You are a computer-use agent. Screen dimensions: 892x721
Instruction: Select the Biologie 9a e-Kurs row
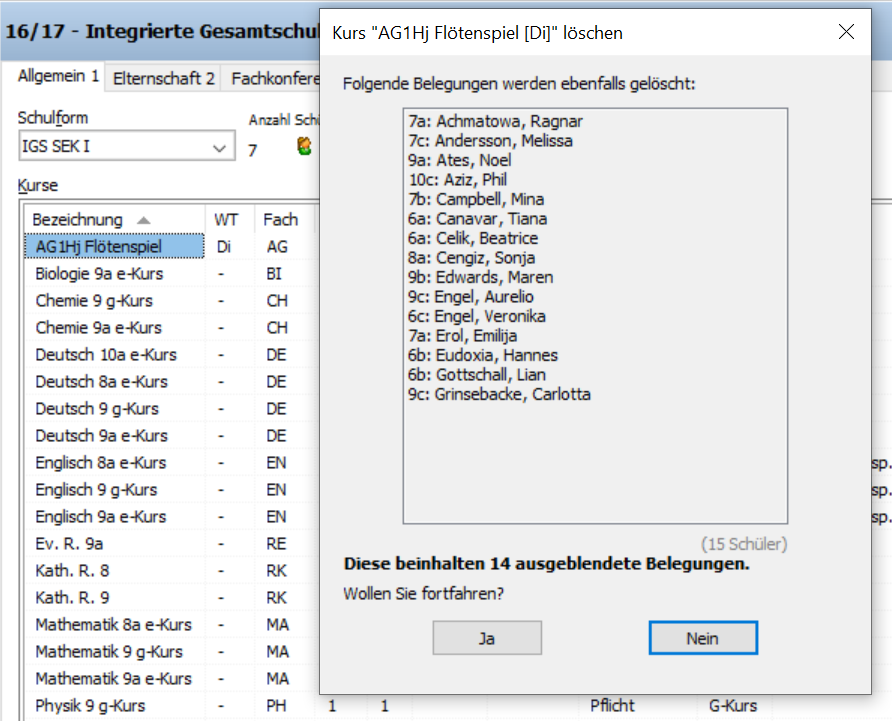(99, 273)
